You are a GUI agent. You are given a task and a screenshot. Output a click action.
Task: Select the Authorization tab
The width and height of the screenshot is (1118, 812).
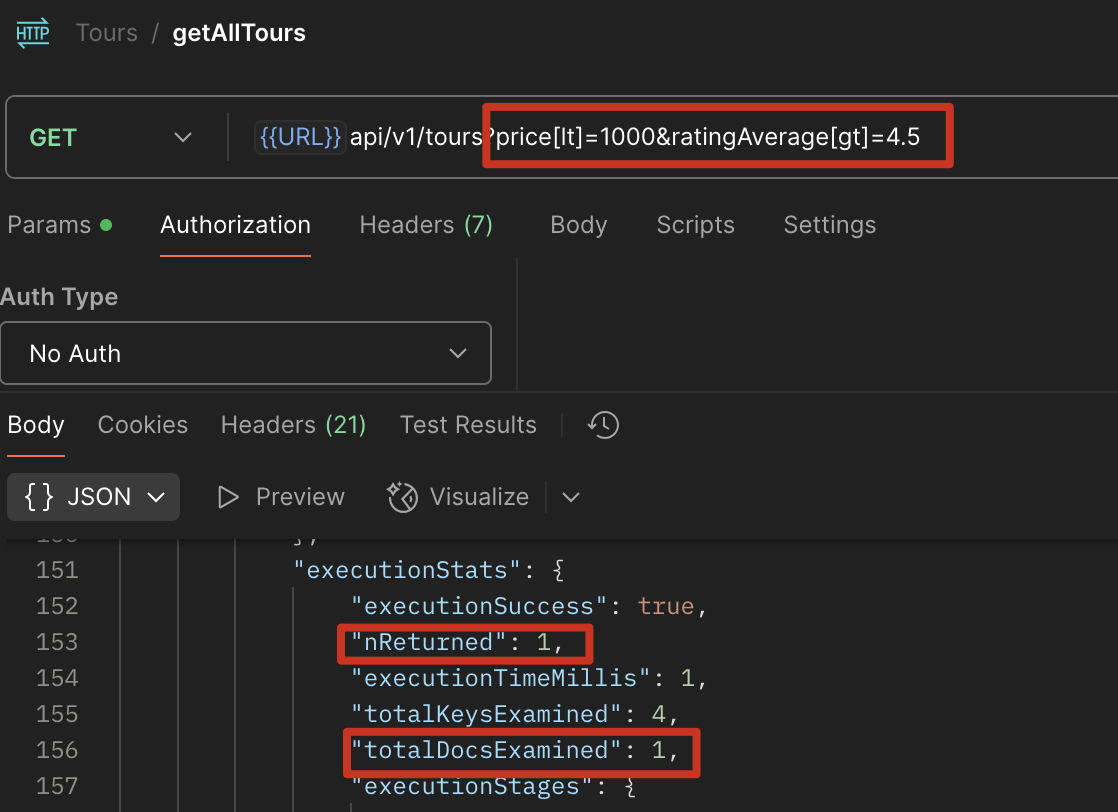(x=235, y=225)
